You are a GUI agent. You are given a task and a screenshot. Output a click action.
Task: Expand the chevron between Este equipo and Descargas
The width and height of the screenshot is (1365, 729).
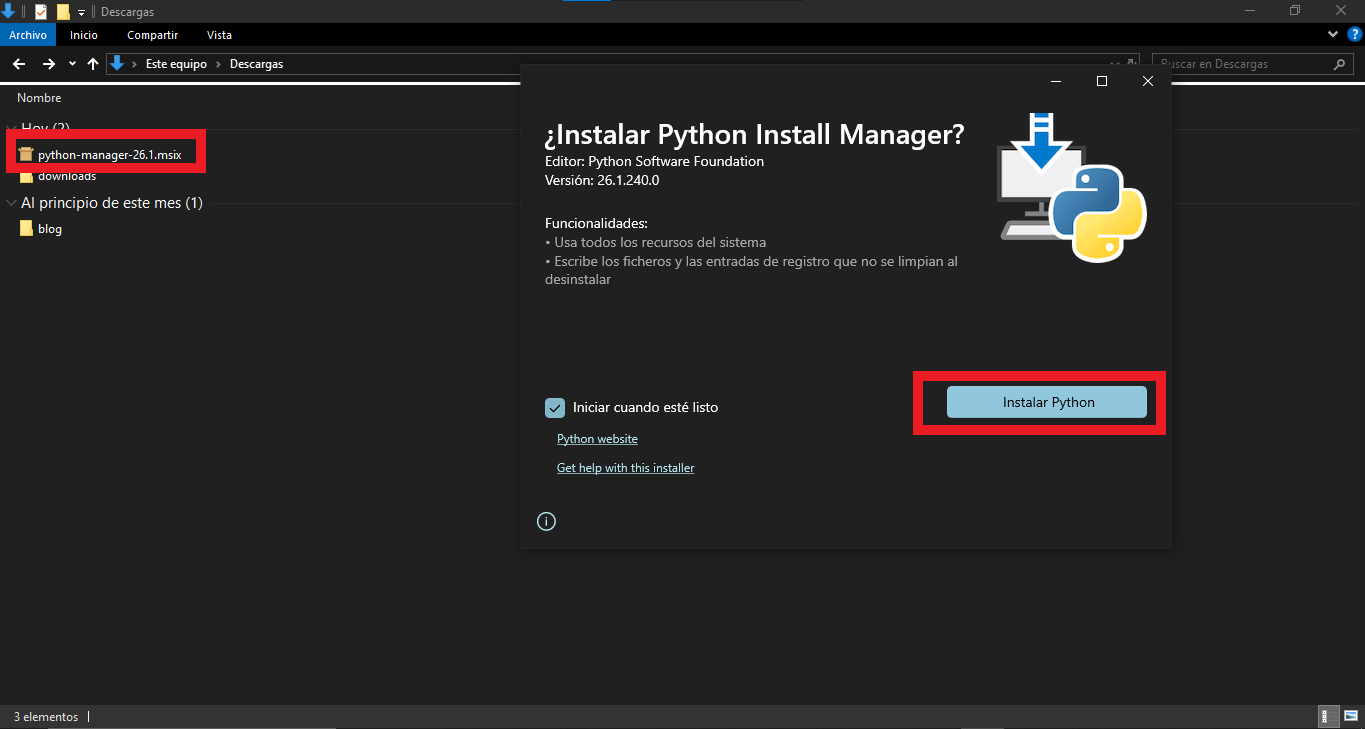pos(218,64)
